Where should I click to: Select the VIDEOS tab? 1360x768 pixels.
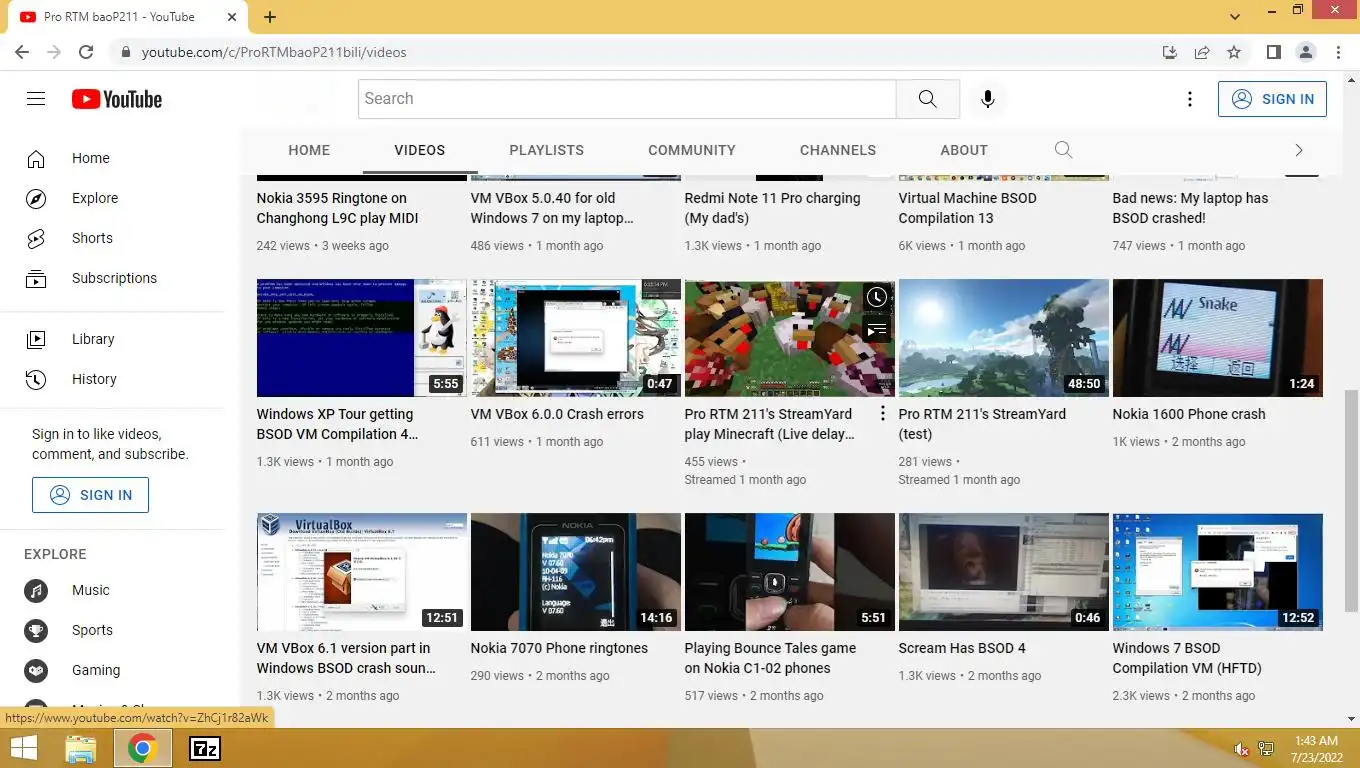(420, 150)
